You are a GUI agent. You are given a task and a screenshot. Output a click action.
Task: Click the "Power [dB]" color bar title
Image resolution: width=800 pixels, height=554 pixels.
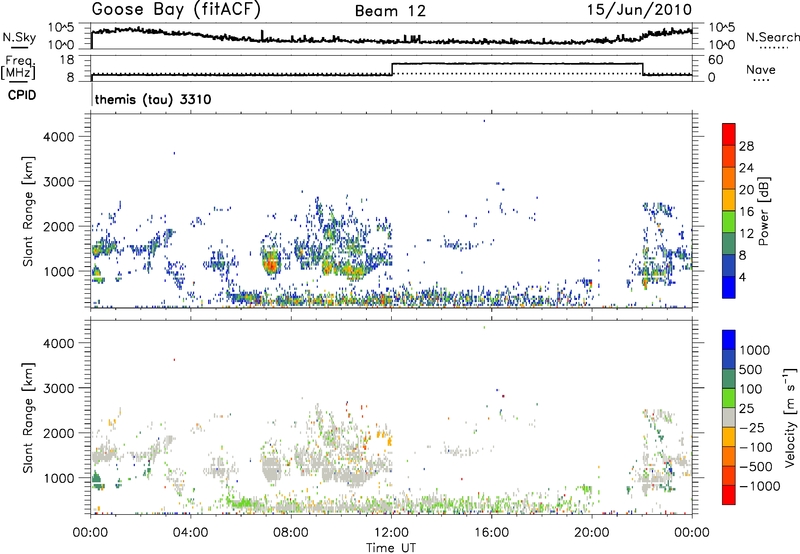click(x=764, y=211)
